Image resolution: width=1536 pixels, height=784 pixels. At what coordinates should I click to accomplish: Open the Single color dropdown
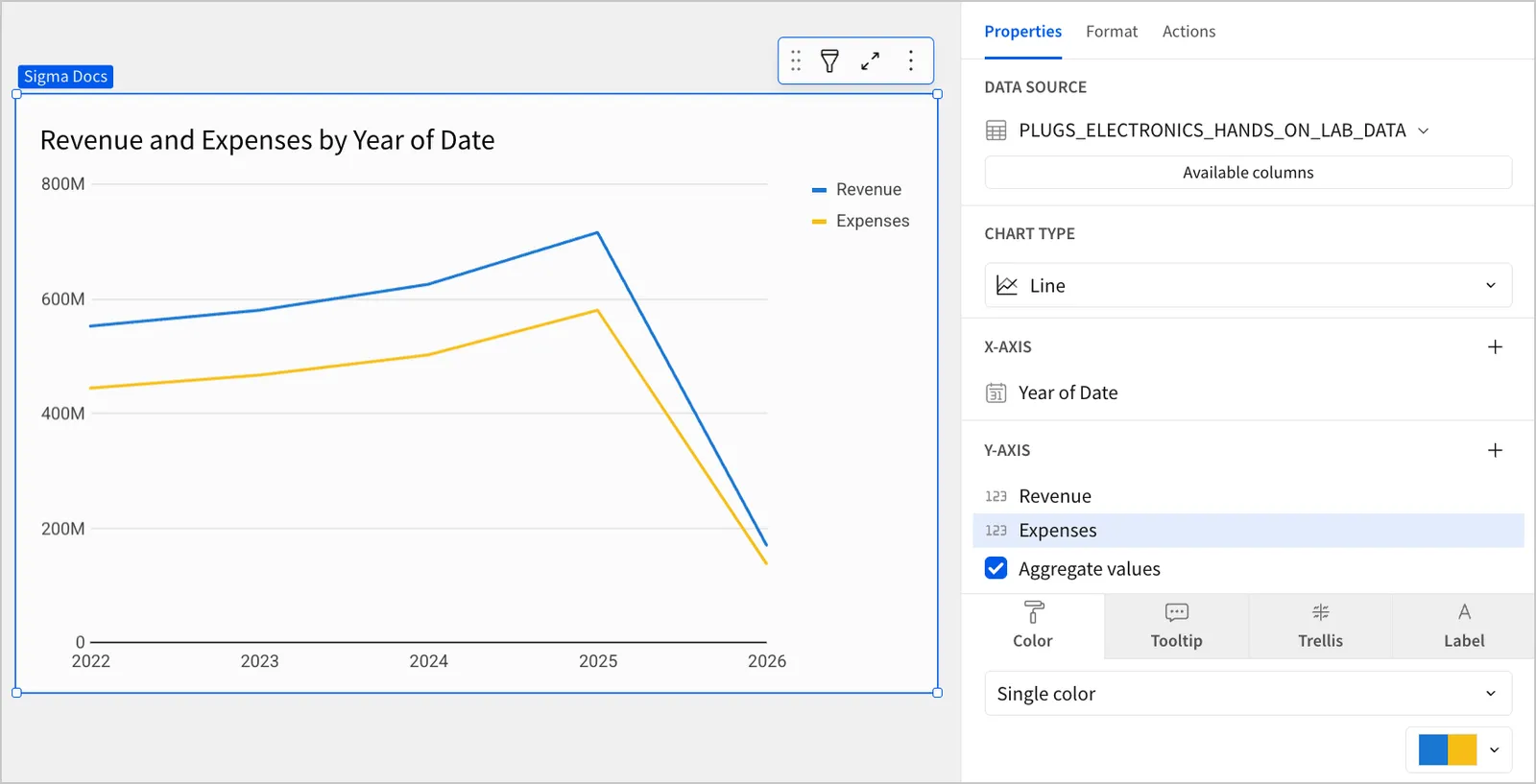tap(1248, 694)
